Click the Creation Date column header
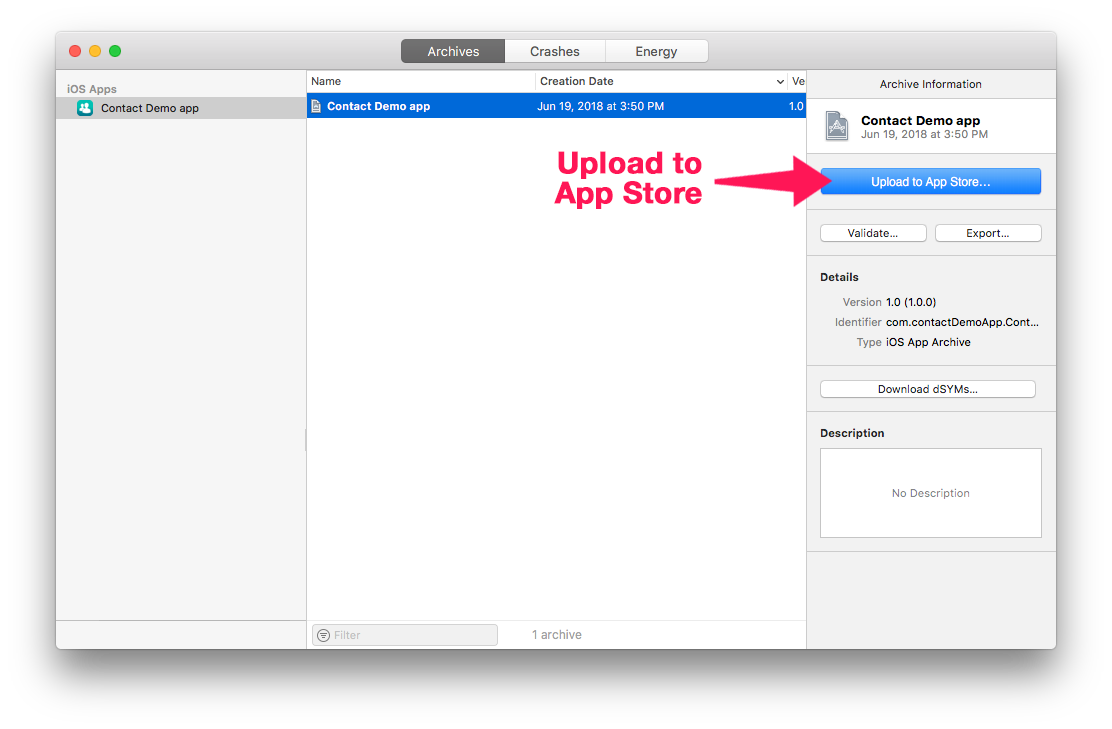 [661, 82]
